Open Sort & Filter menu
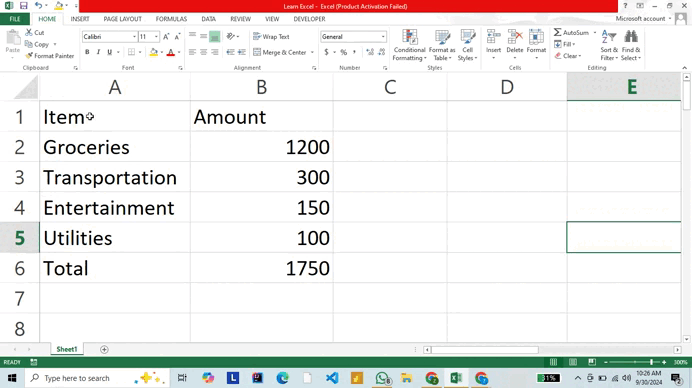Screen dimensions: 692x388 609,45
